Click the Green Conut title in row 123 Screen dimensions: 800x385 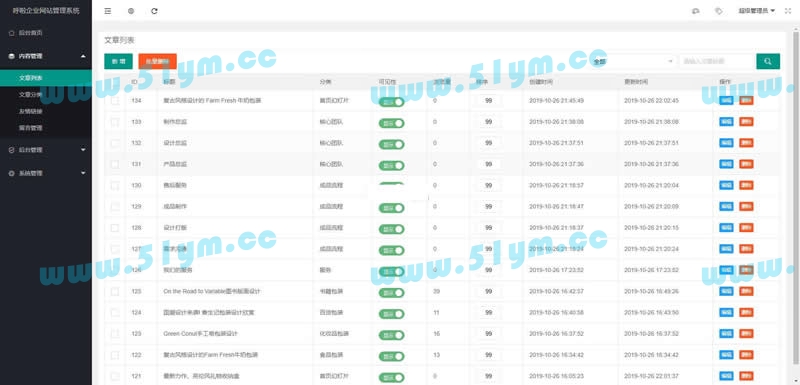point(201,333)
